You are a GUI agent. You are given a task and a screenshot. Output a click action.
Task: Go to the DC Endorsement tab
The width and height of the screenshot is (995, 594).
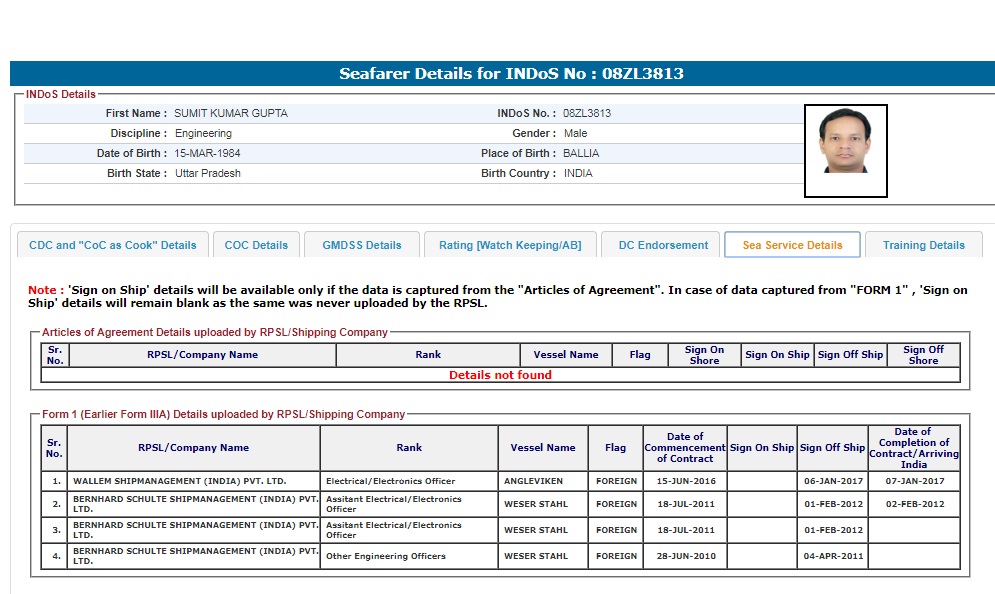[x=663, y=245]
